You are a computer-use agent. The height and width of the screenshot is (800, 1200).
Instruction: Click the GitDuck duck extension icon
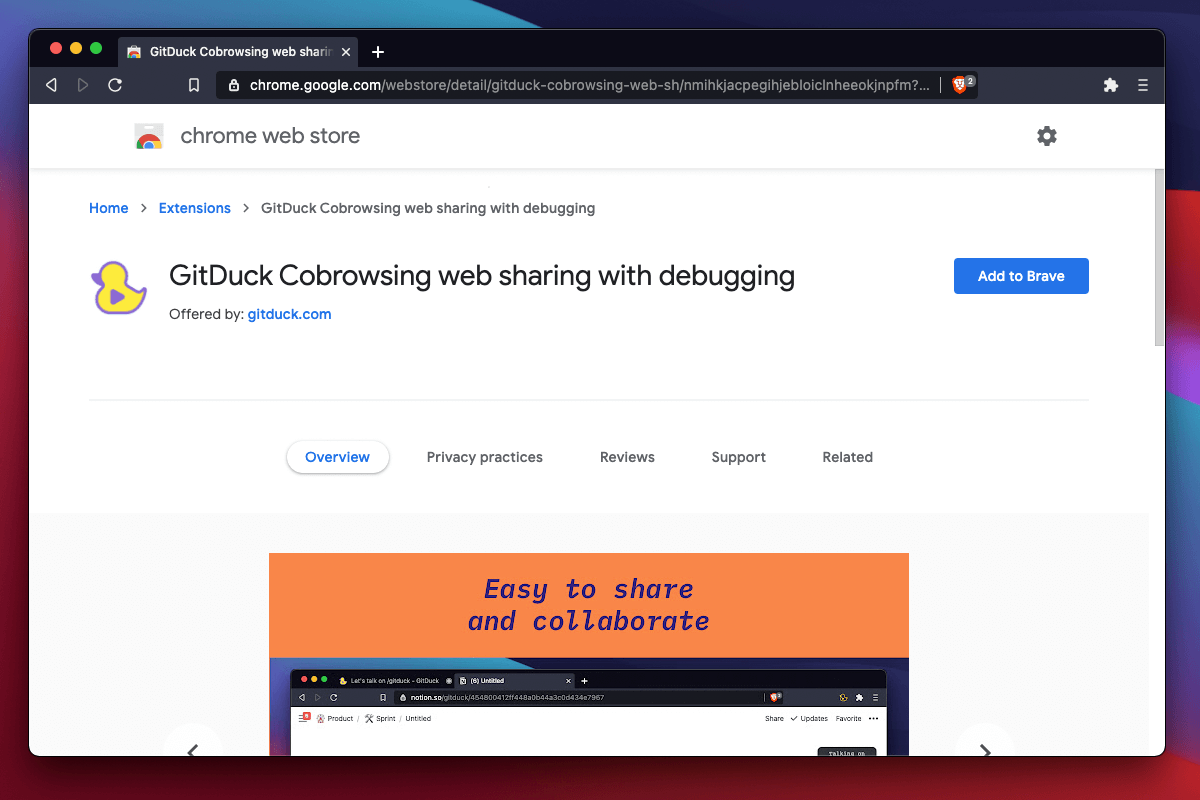pyautogui.click(x=119, y=289)
